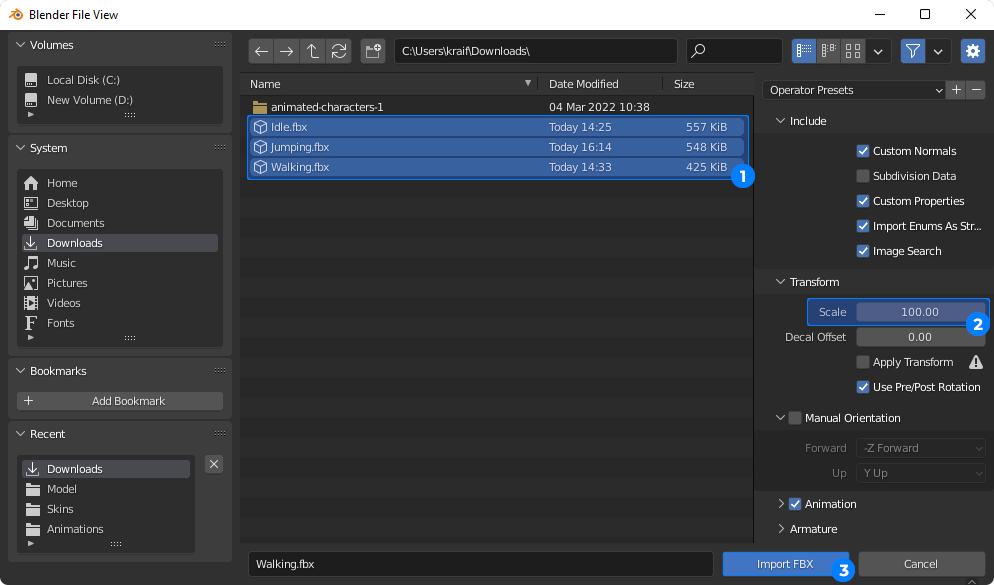Select Jumping.fbx file

496,147
